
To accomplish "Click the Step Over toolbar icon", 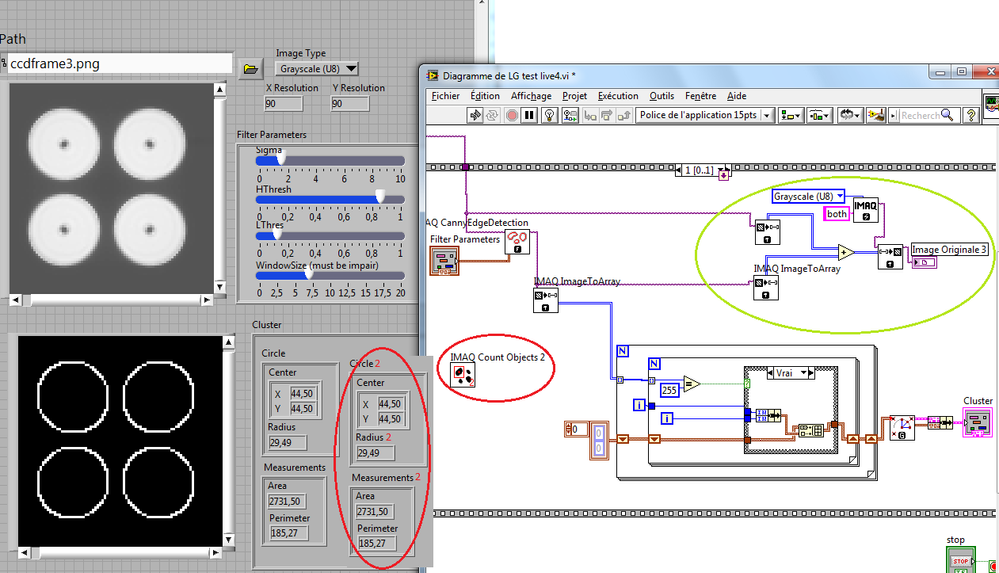I will pos(607,115).
